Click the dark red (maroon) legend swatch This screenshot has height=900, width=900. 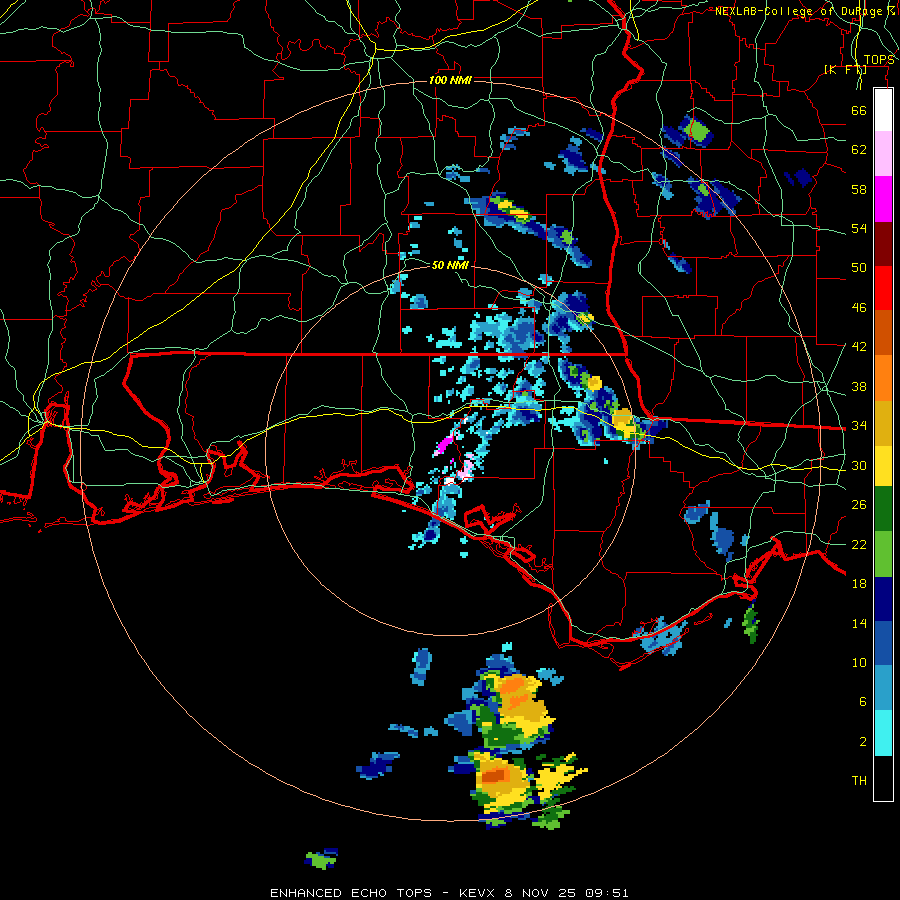[x=883, y=244]
